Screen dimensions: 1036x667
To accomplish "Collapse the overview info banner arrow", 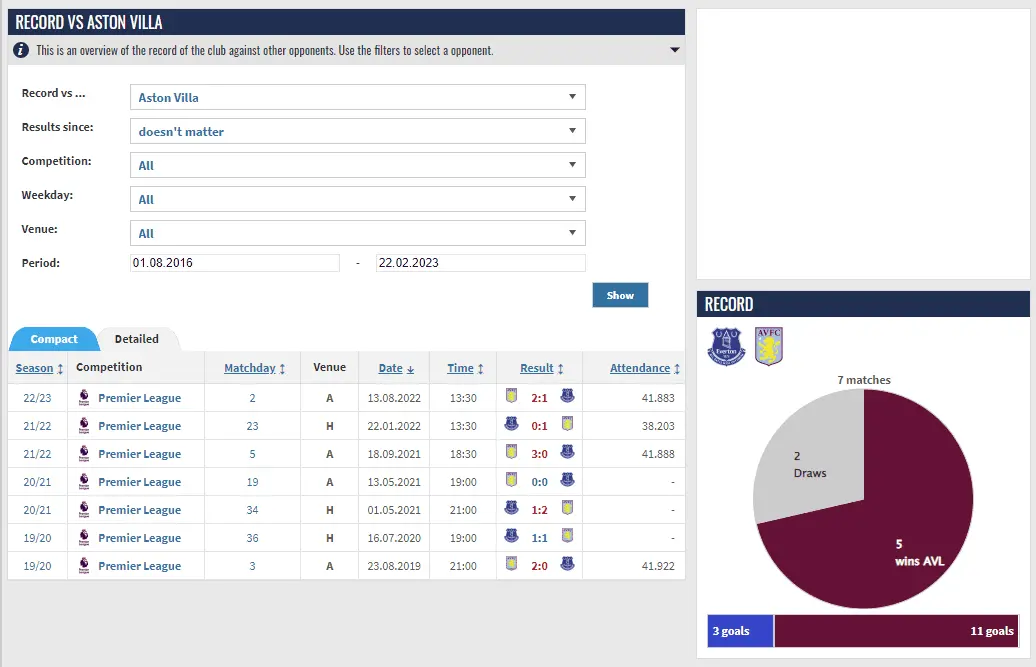I will click(675, 50).
